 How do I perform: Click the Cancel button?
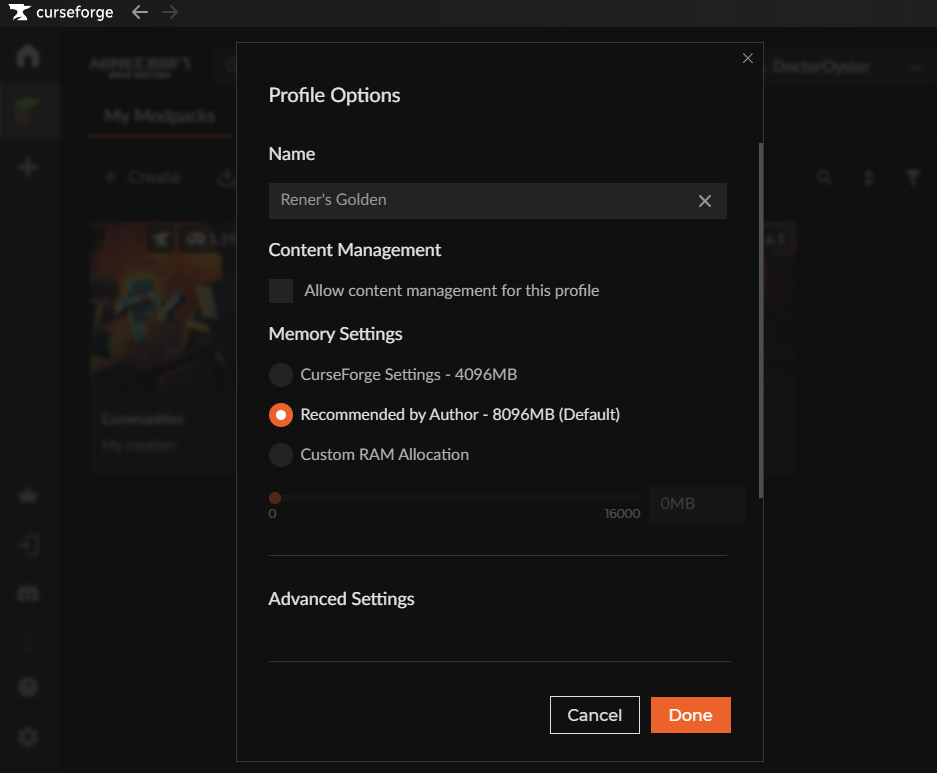click(x=595, y=714)
